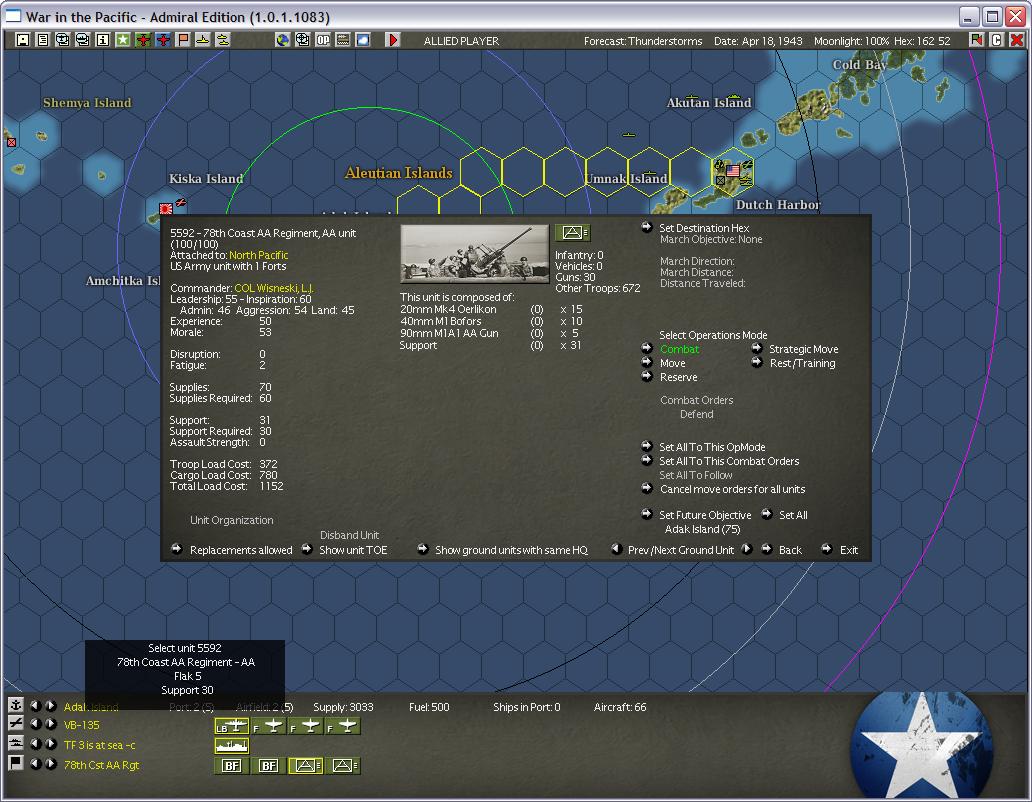Click Set Destination Hex
The image size is (1032, 802).
pos(704,228)
